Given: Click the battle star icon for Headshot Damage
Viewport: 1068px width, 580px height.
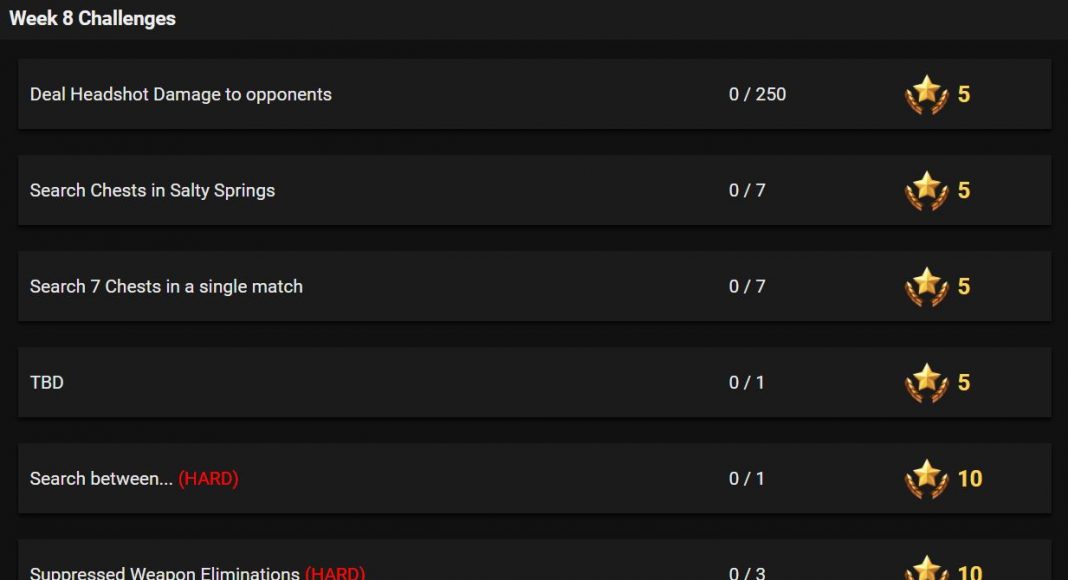Looking at the screenshot, I should click(x=926, y=95).
